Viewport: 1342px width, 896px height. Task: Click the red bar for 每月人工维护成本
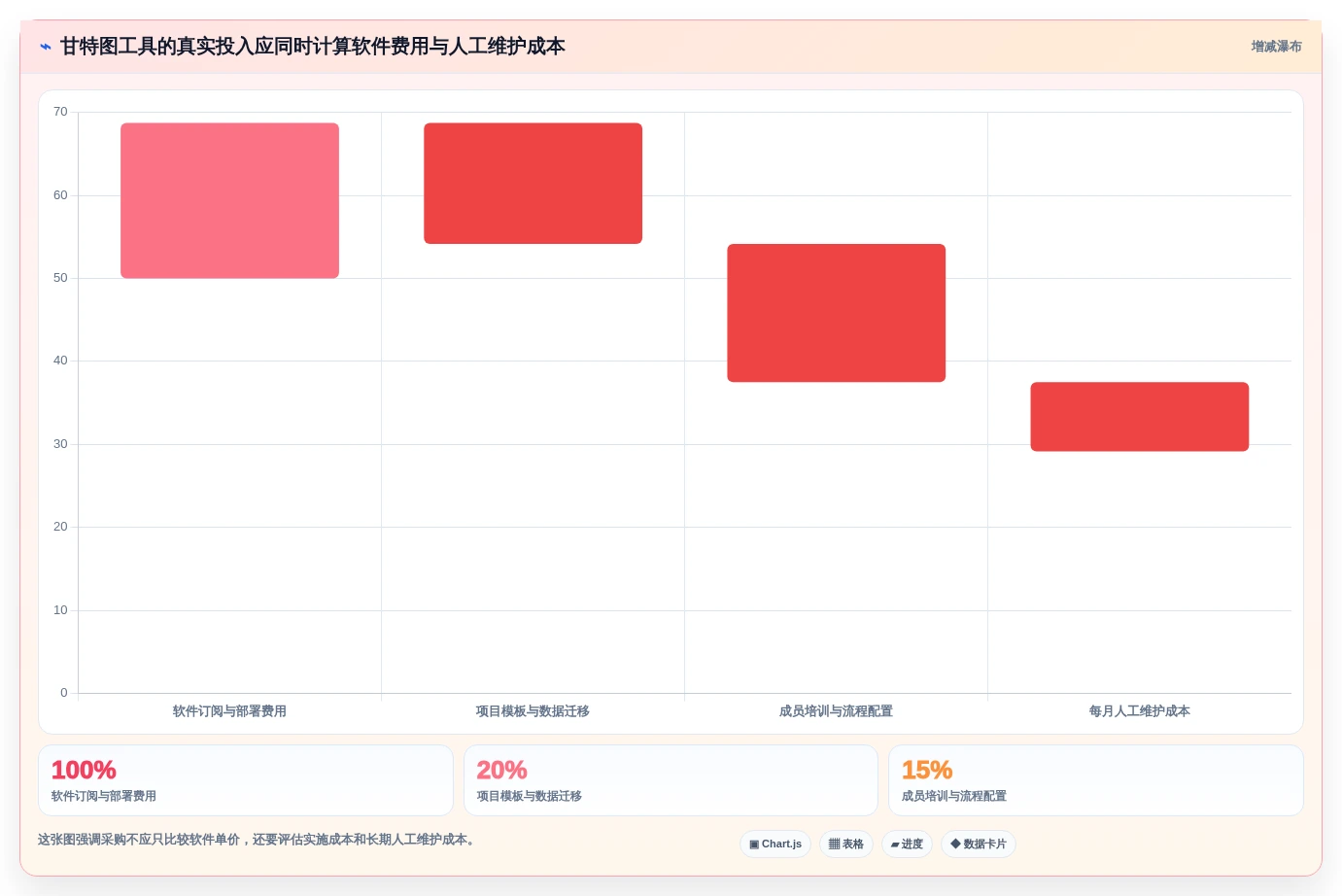click(1139, 417)
